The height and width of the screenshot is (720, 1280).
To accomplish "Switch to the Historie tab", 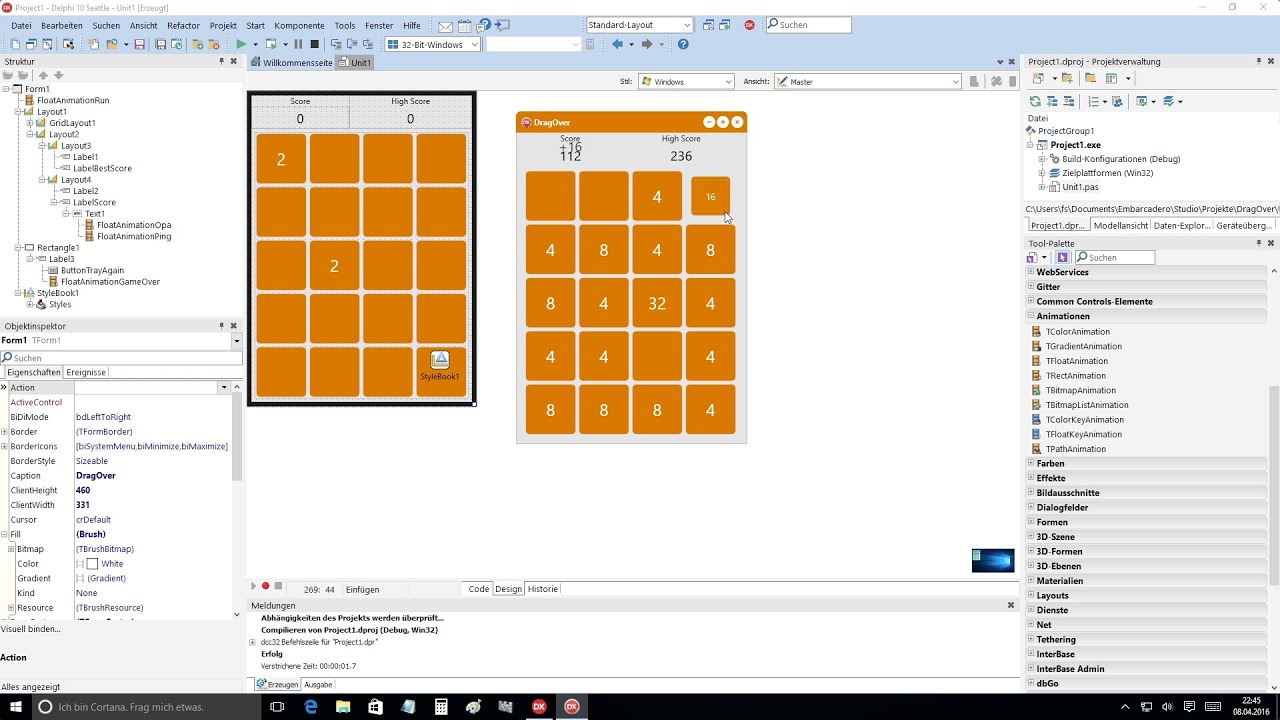I will pyautogui.click(x=543, y=589).
